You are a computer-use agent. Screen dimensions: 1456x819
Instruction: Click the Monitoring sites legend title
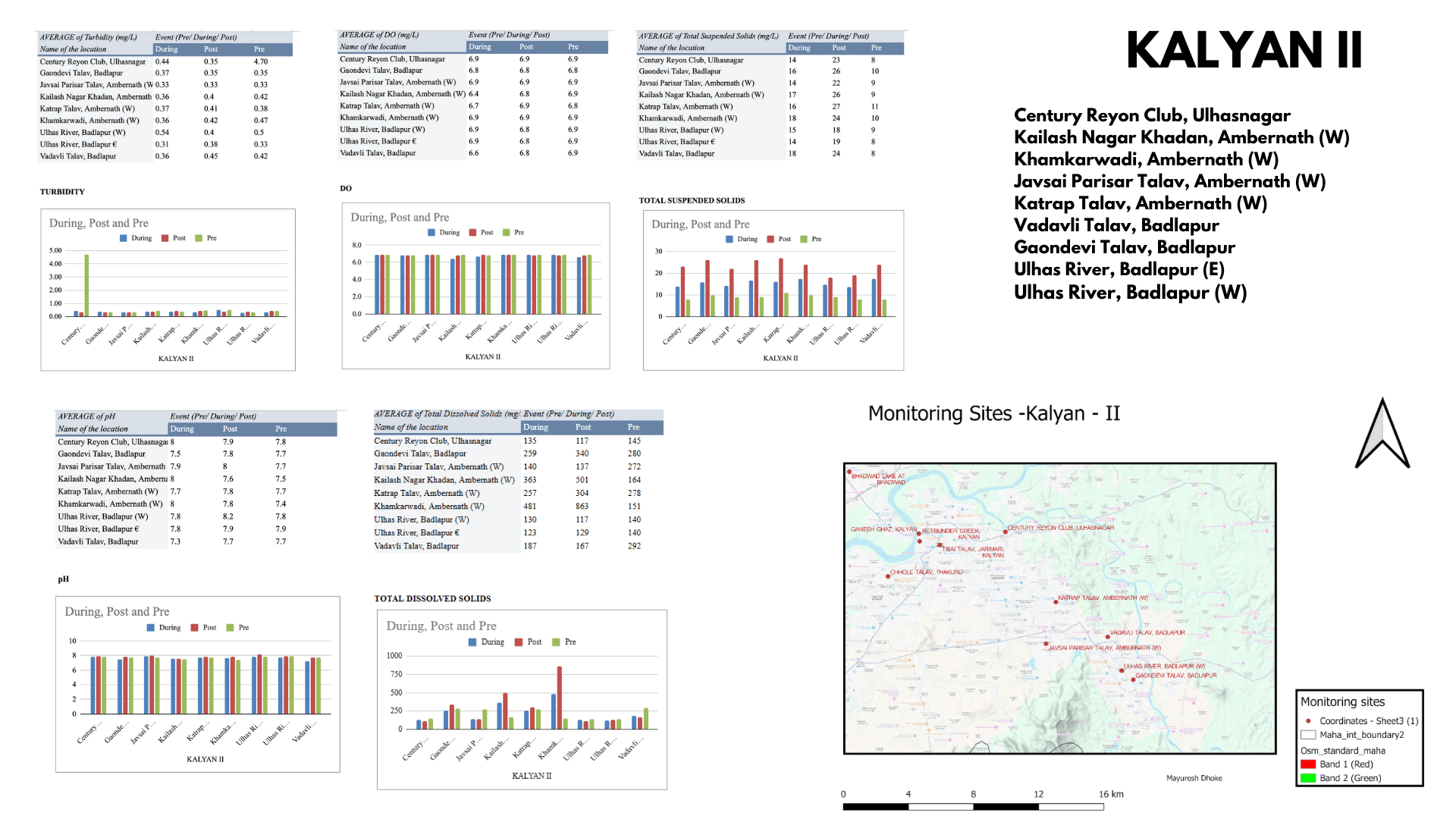tap(1342, 702)
